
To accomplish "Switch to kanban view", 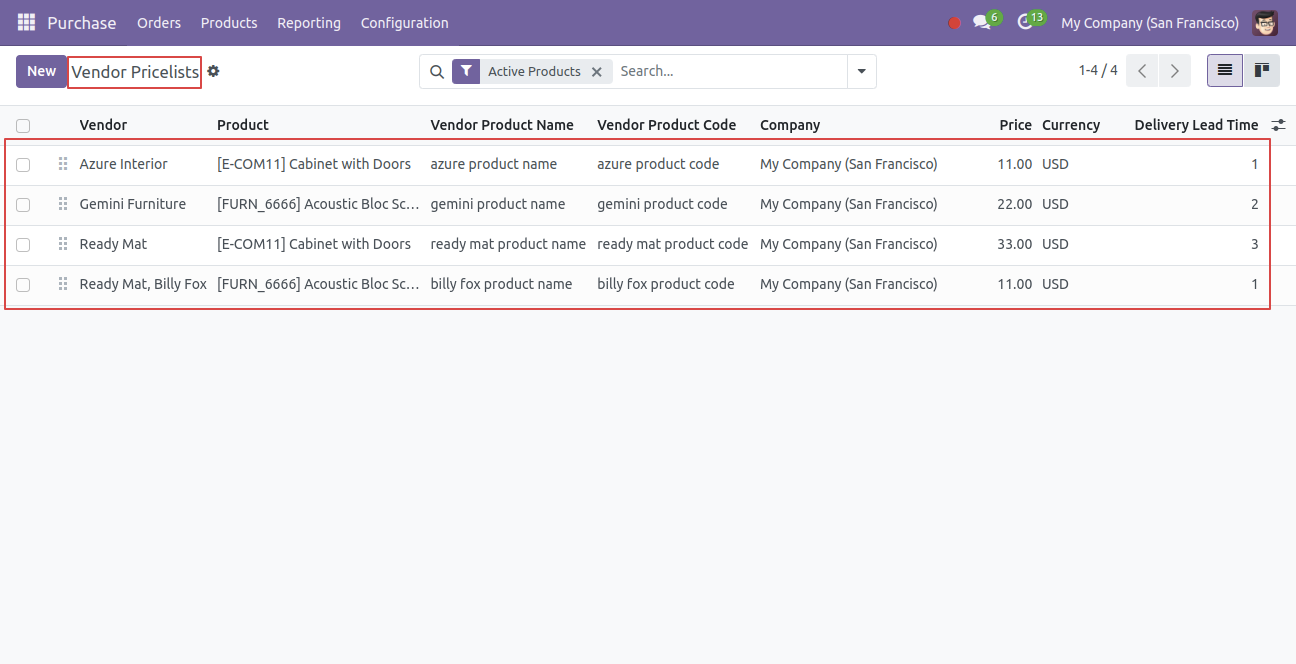I will pos(1262,70).
